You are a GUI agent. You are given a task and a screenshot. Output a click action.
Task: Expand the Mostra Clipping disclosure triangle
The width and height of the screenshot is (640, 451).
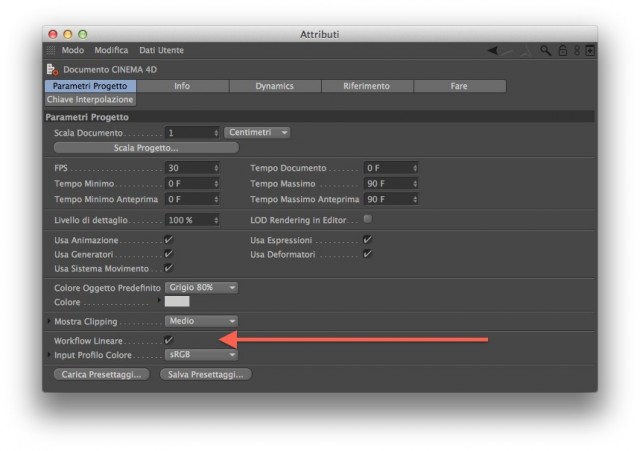click(49, 322)
